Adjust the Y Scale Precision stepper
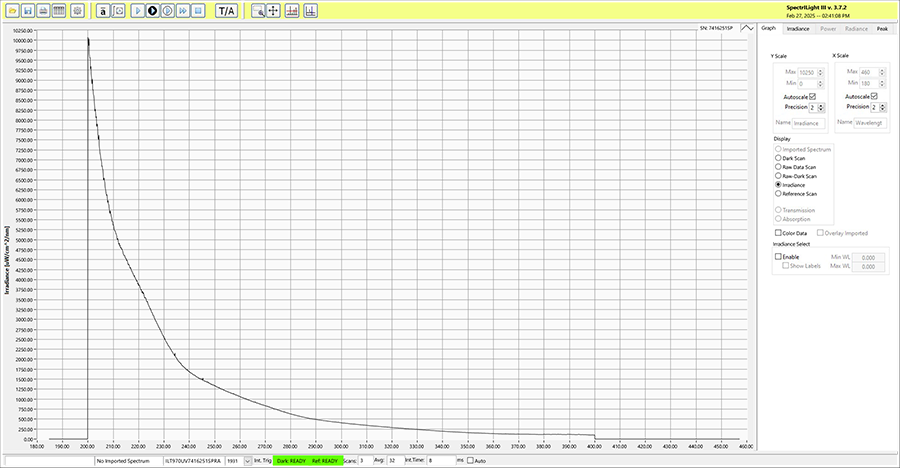Screen dimensions: 900x468 (821, 107)
